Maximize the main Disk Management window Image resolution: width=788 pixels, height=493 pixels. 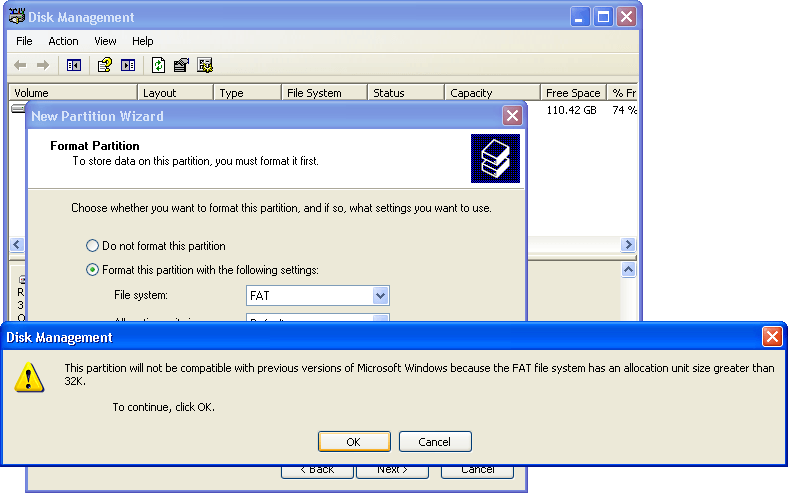[x=603, y=17]
